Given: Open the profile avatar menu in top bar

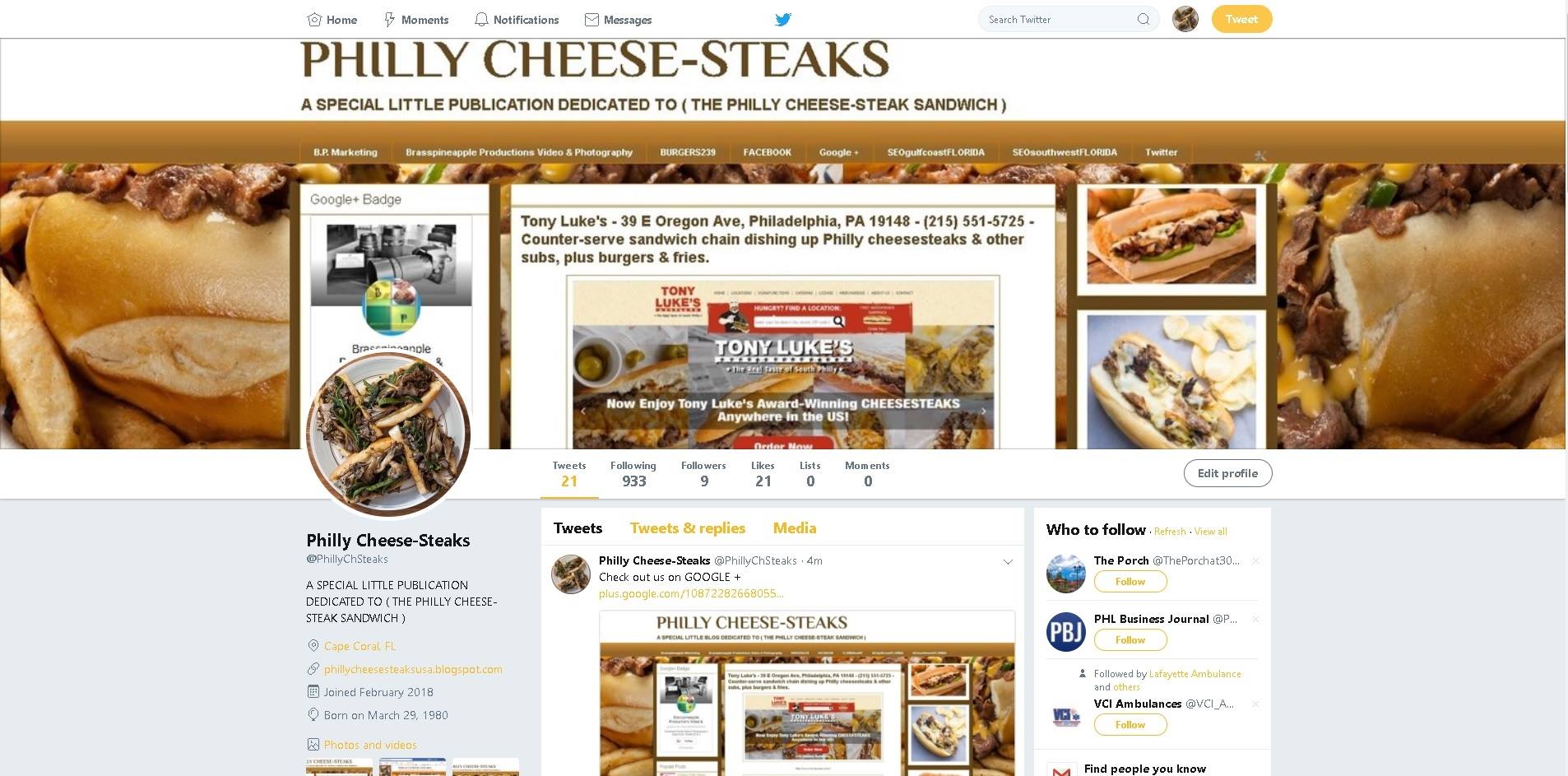Looking at the screenshot, I should [x=1185, y=19].
